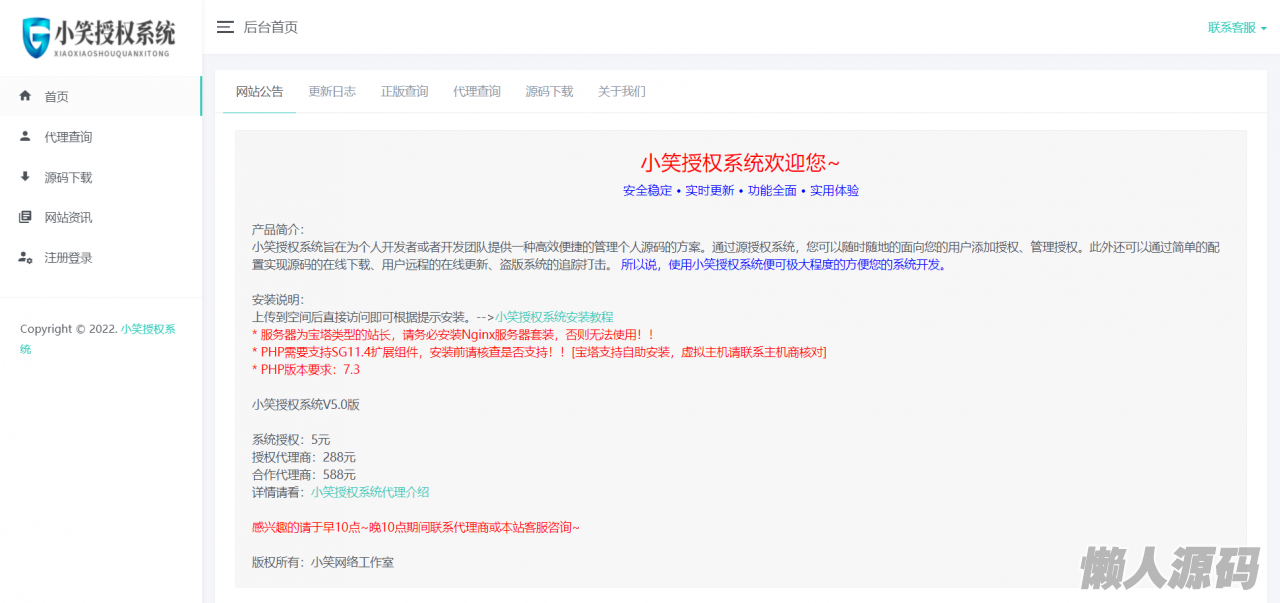Click the hamburger menu toggle icon

coord(225,27)
